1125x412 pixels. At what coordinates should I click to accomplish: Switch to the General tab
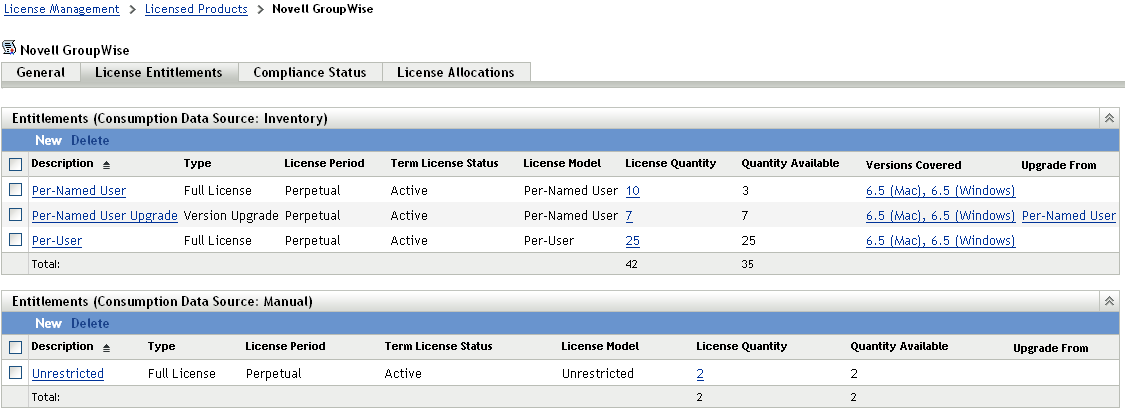click(x=41, y=73)
